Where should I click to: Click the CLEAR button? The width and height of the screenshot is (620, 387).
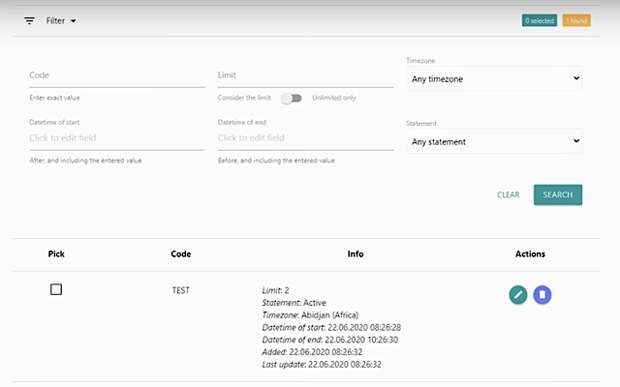[508, 195]
